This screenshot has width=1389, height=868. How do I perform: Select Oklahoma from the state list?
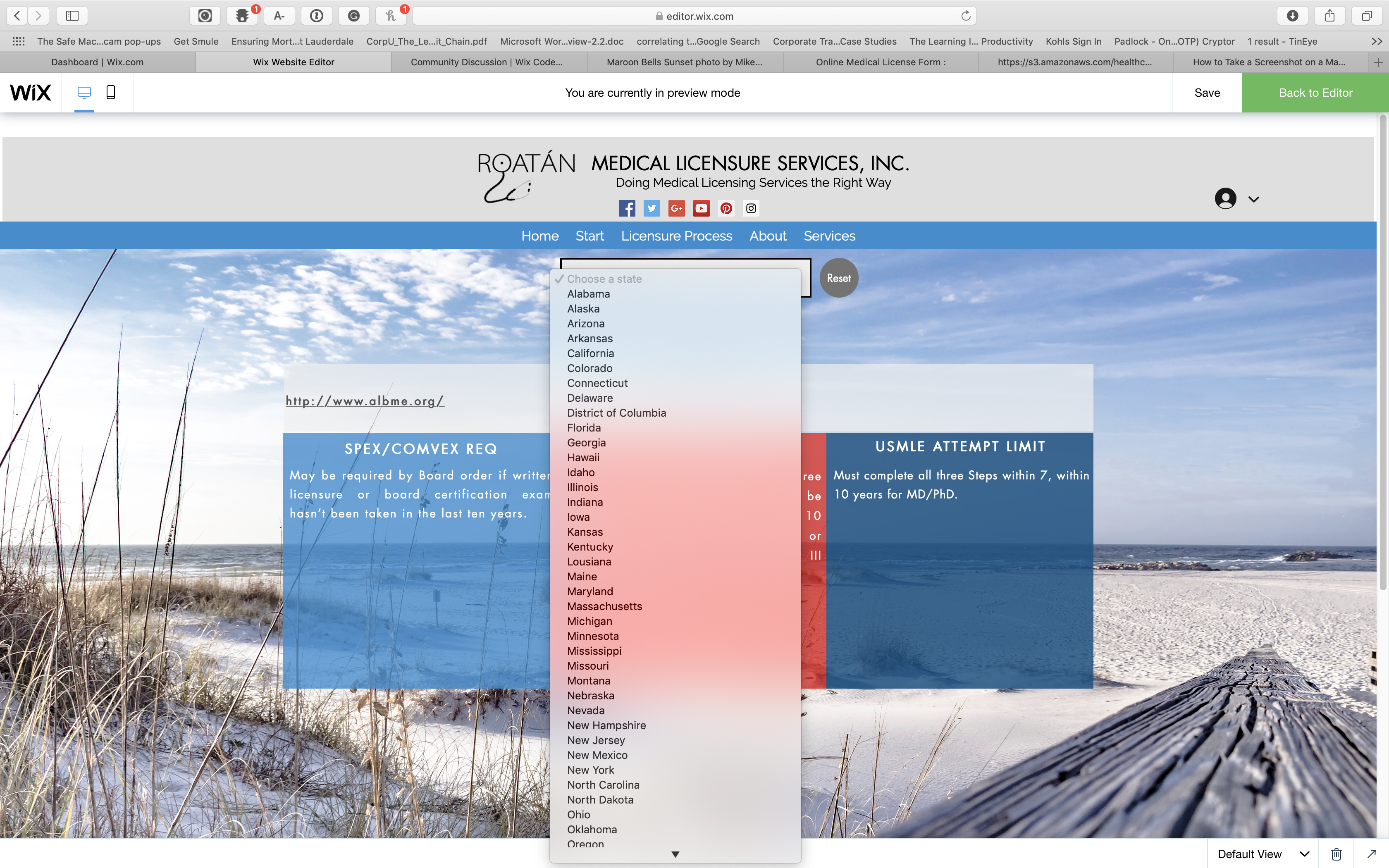point(675,830)
